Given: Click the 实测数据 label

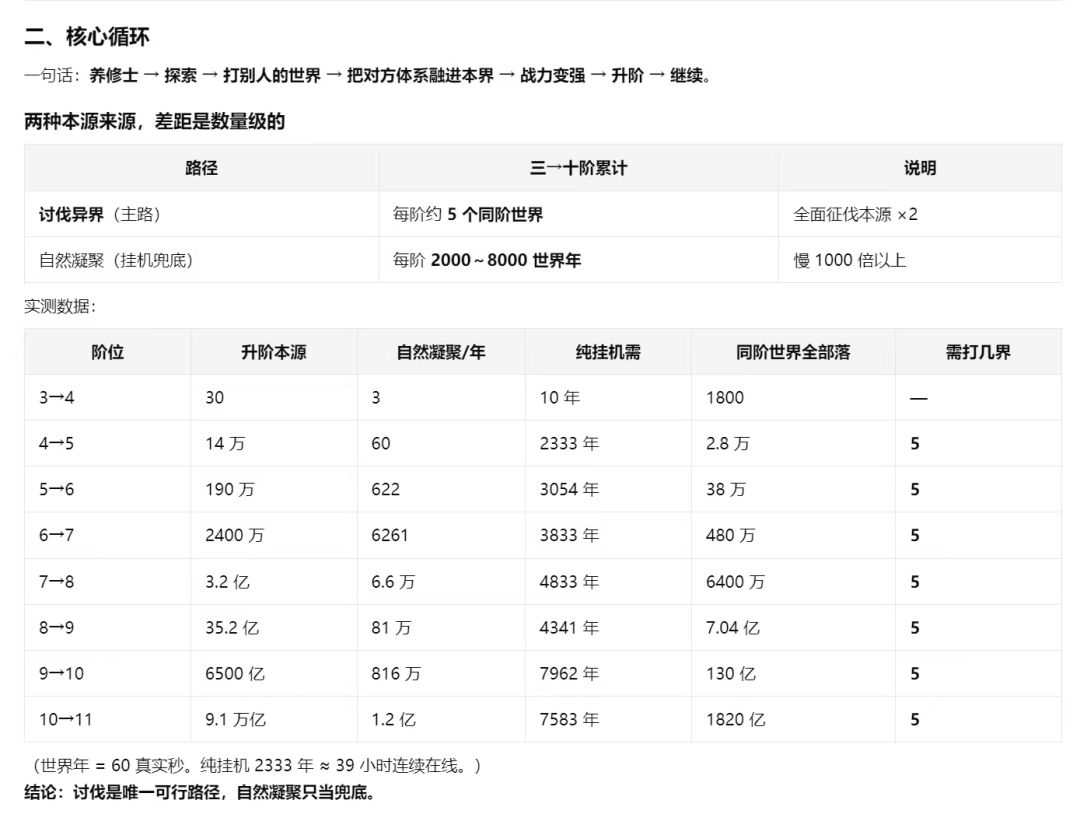Looking at the screenshot, I should (60, 306).
